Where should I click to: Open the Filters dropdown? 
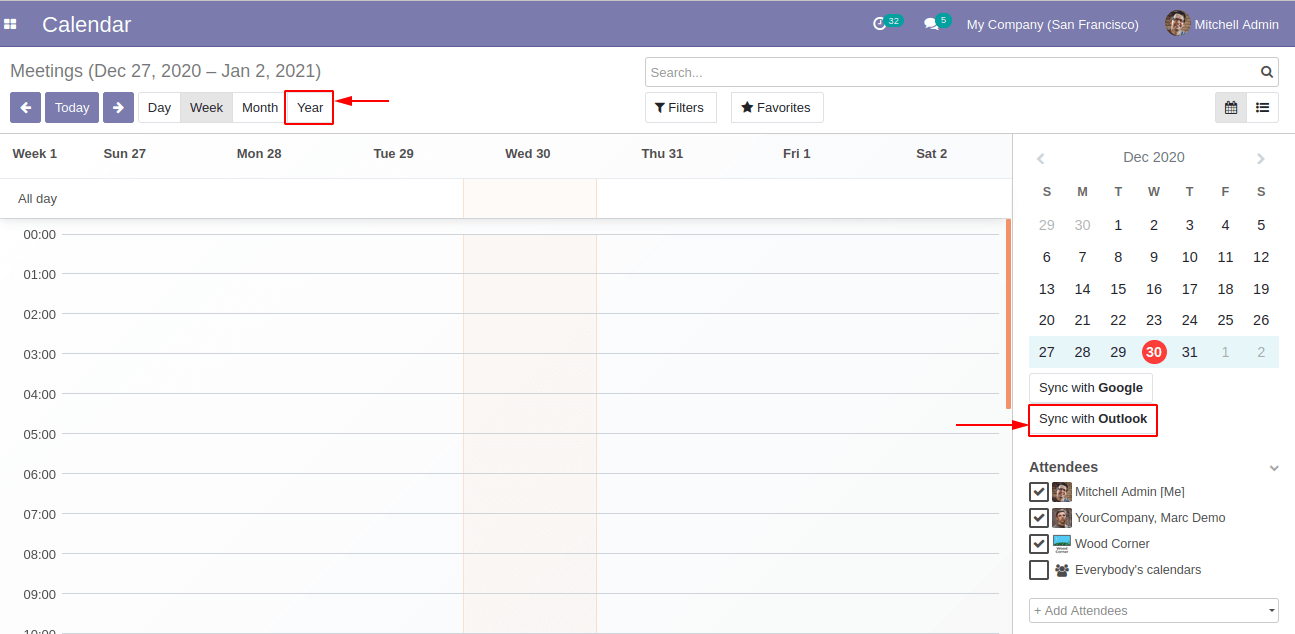tap(681, 108)
